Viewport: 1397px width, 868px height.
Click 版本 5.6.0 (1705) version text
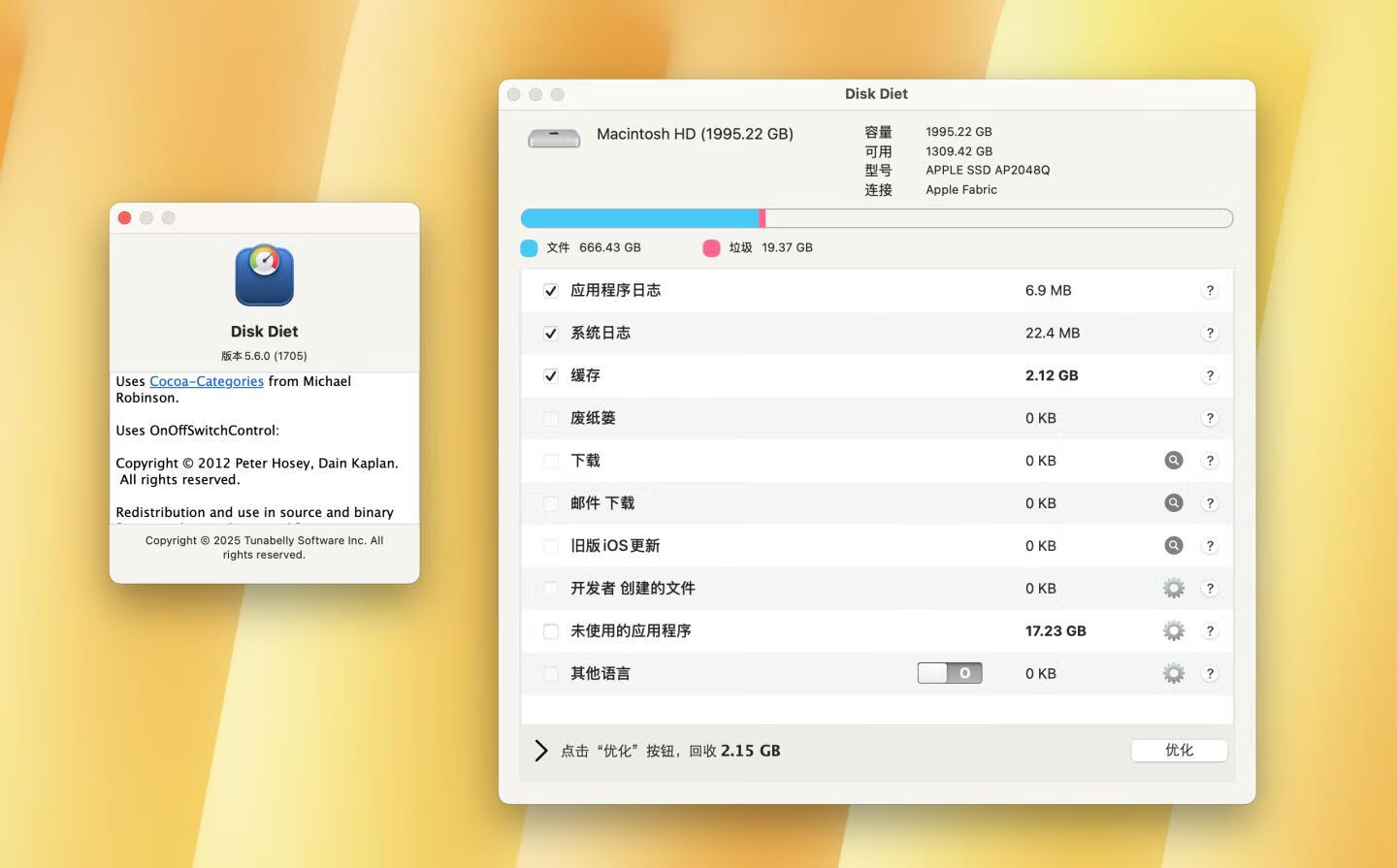pyautogui.click(x=264, y=356)
